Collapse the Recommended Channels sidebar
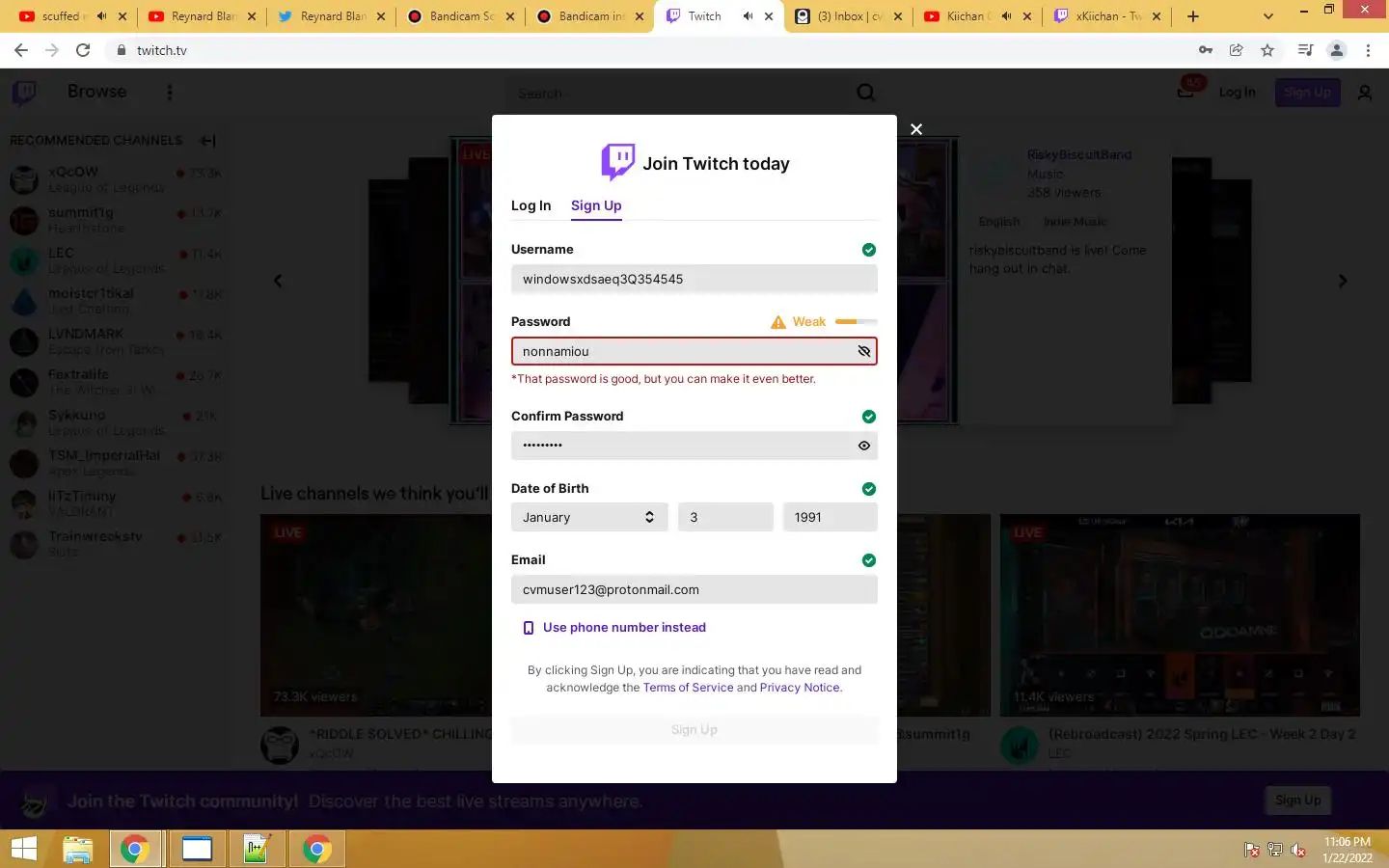This screenshot has height=868, width=1389. (207, 141)
